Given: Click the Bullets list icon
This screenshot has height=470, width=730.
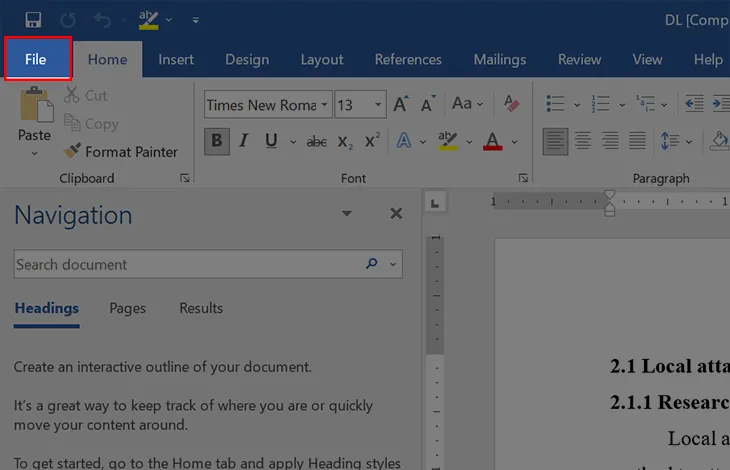Looking at the screenshot, I should (555, 103).
